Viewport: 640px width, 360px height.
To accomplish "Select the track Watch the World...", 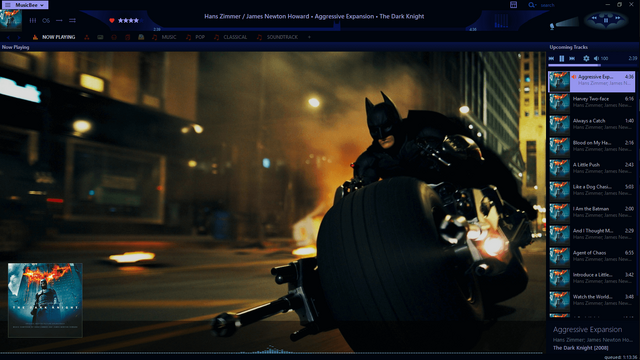I will tap(591, 301).
